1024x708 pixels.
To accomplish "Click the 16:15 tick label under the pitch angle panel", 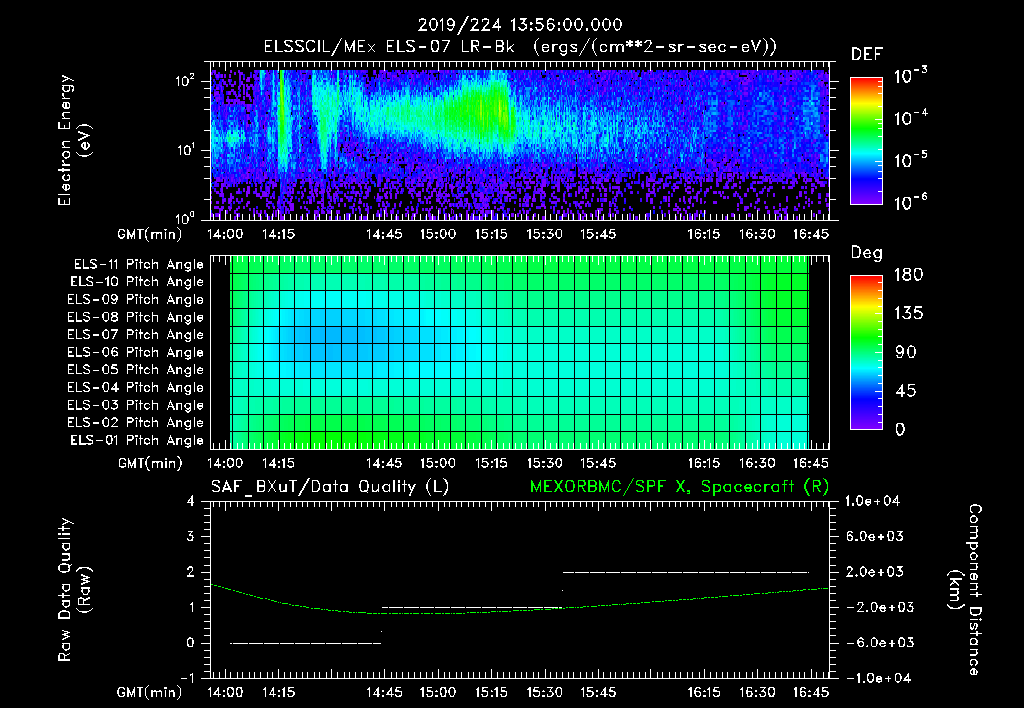I will [704, 463].
